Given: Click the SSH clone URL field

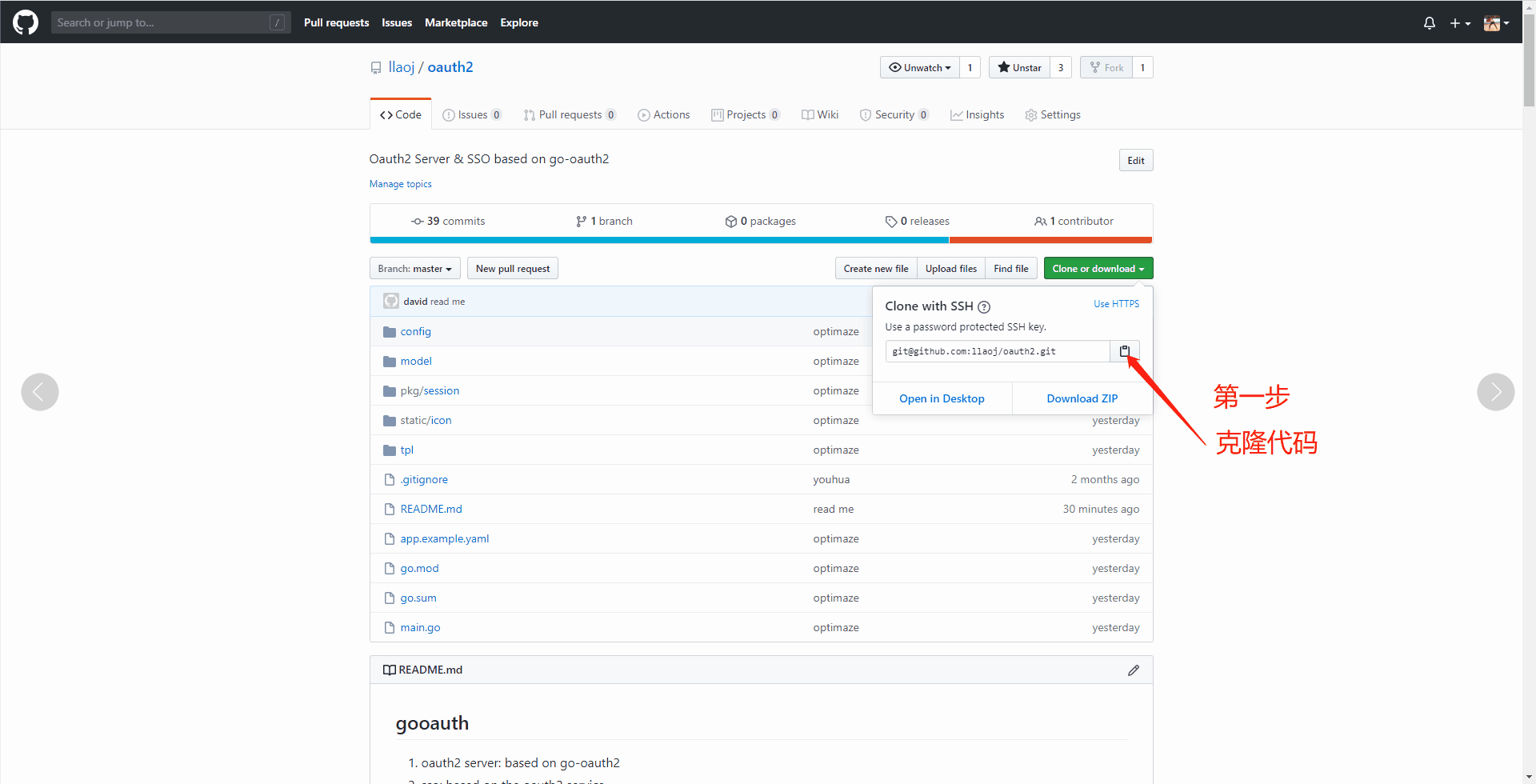Looking at the screenshot, I should pos(998,351).
